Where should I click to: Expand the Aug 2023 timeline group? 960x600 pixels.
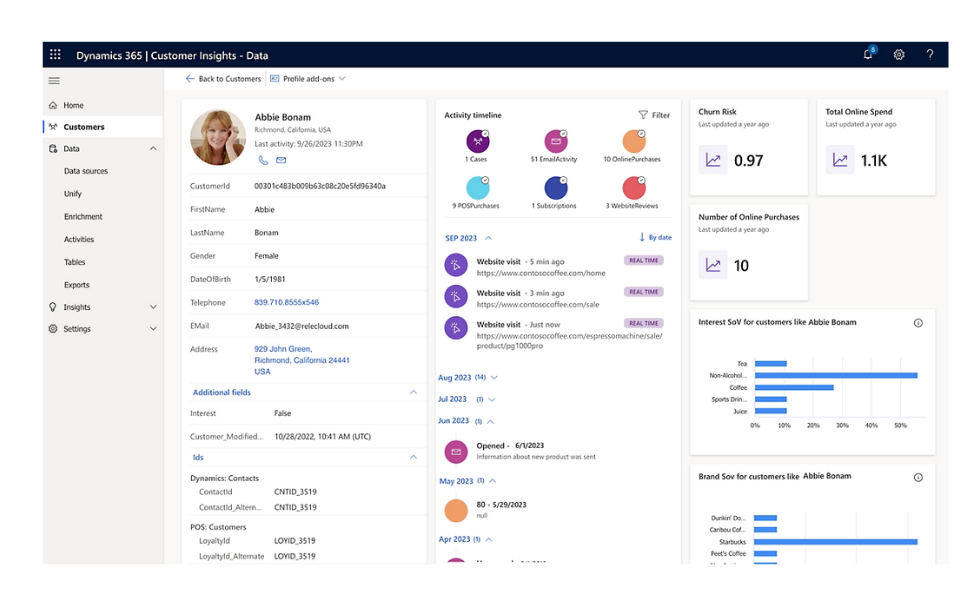tap(494, 378)
